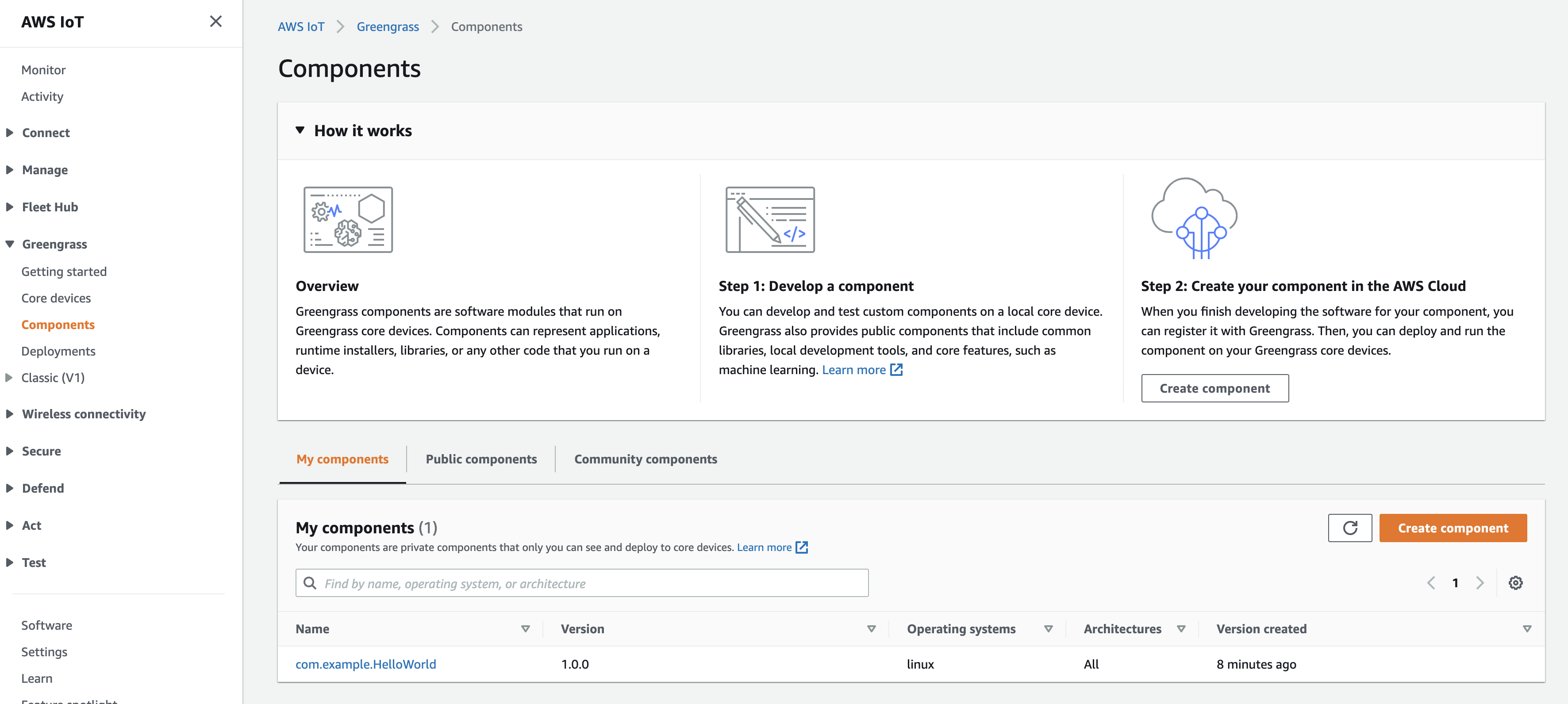Go to previous page of components
The height and width of the screenshot is (704, 1568).
pos(1431,583)
